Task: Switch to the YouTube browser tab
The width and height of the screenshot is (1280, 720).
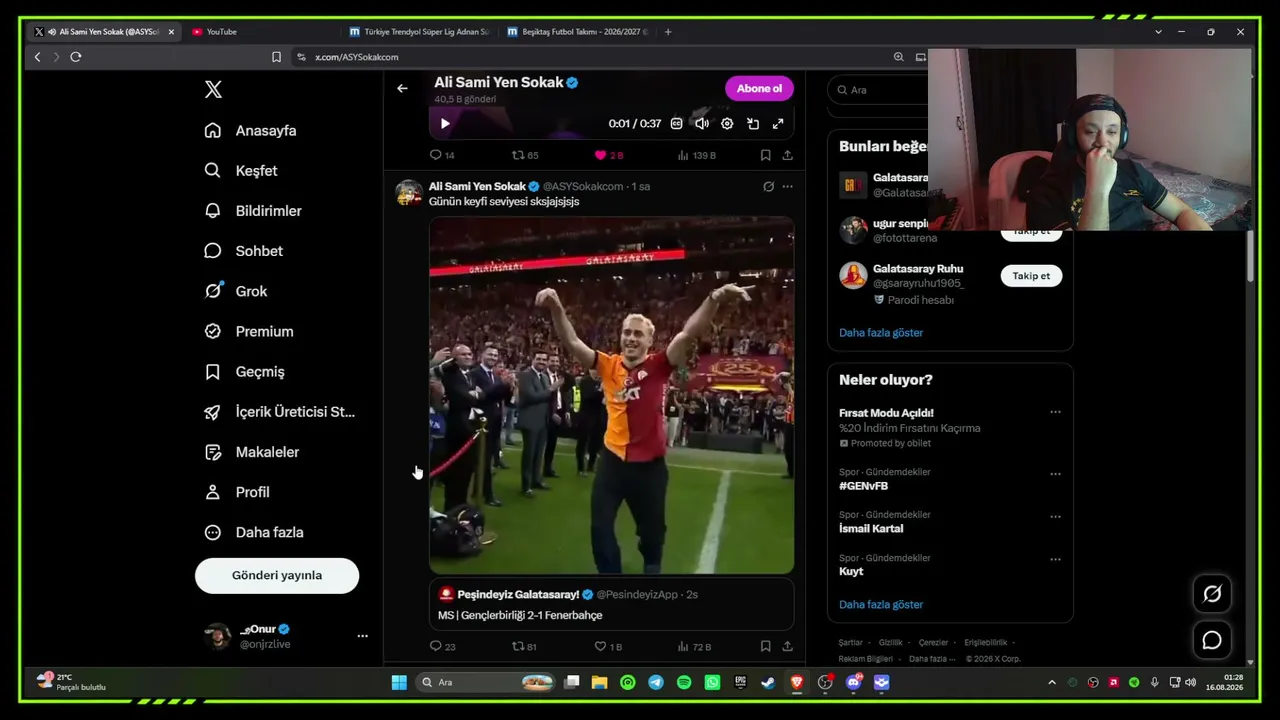Action: click(x=260, y=32)
